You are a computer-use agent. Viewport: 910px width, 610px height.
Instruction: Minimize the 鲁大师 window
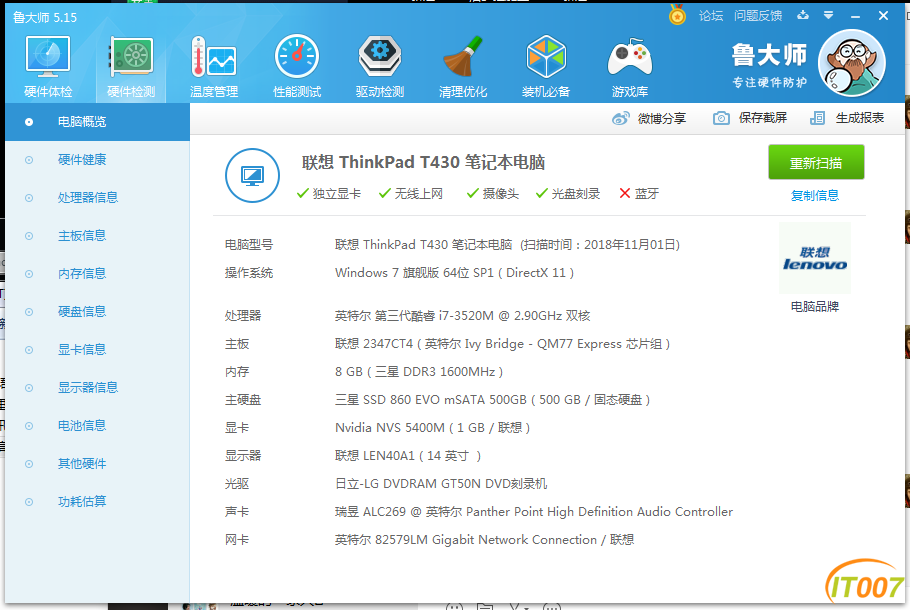tap(855, 16)
